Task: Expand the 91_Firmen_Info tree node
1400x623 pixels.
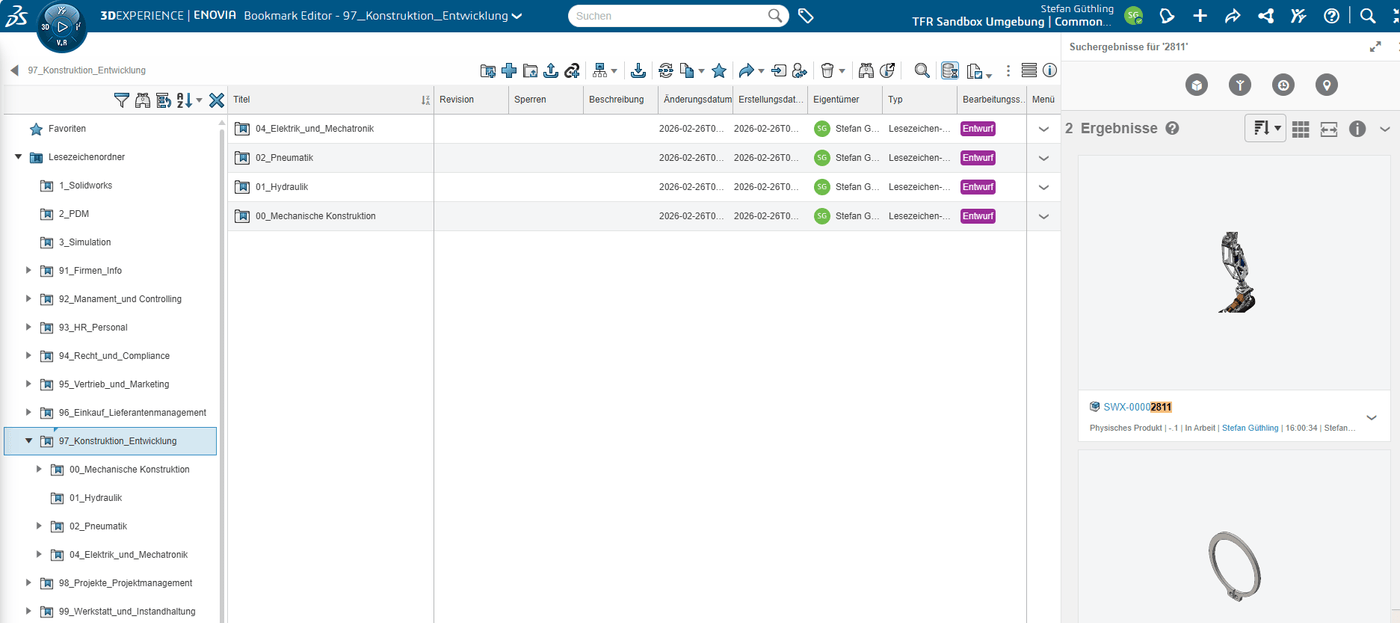Action: 29,270
